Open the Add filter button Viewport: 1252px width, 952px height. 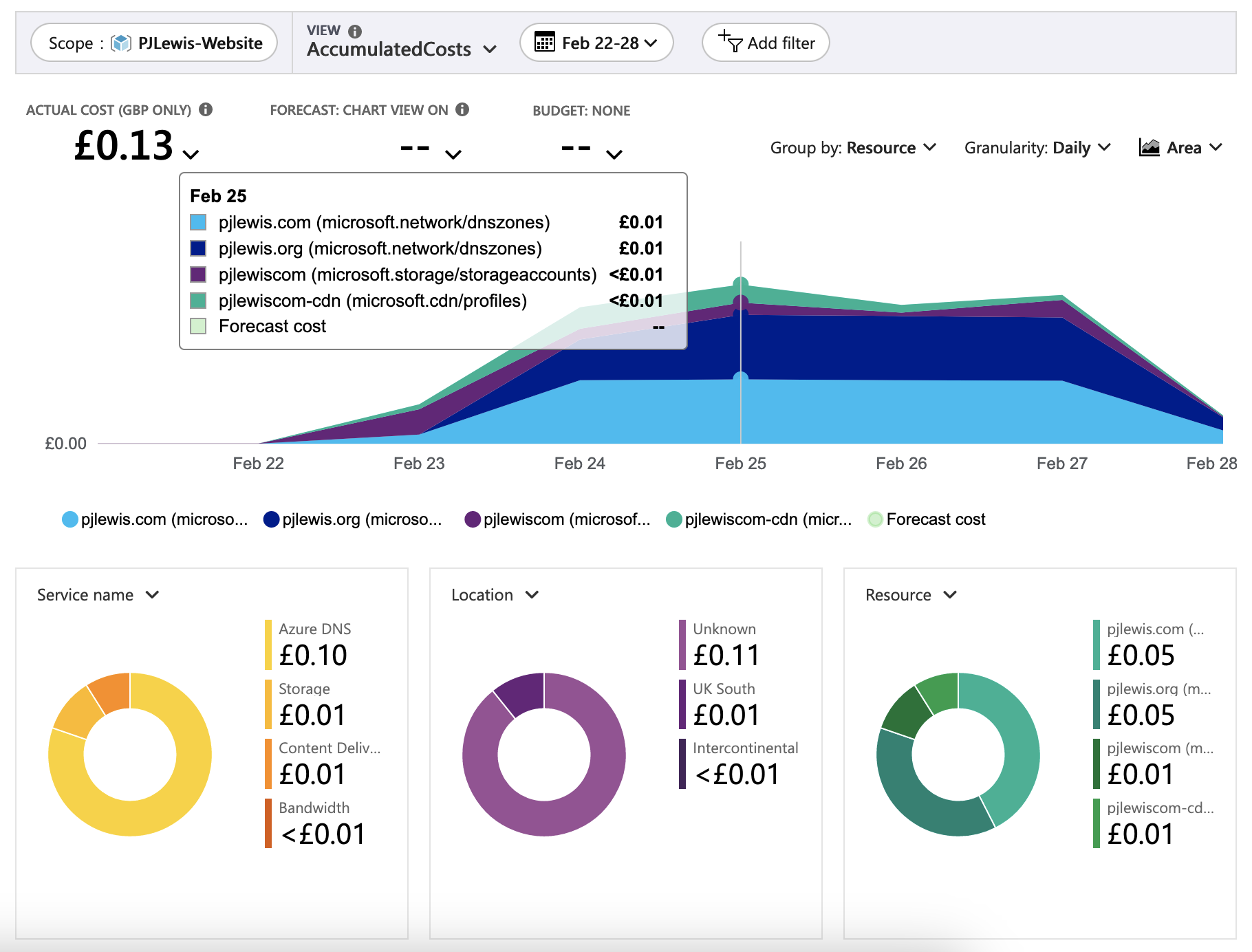point(766,43)
